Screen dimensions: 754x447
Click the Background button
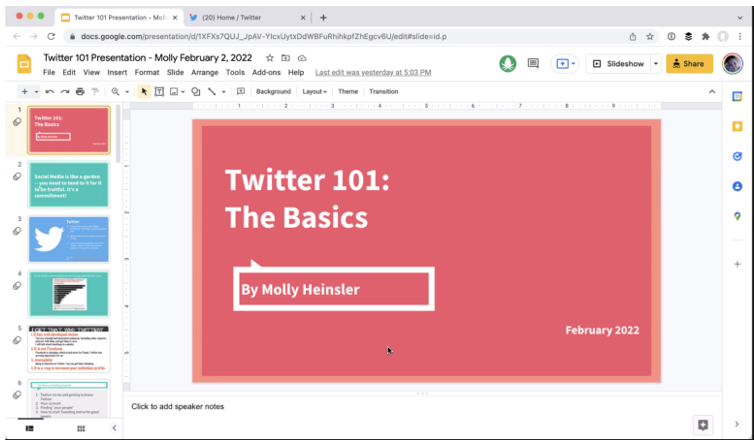click(273, 91)
